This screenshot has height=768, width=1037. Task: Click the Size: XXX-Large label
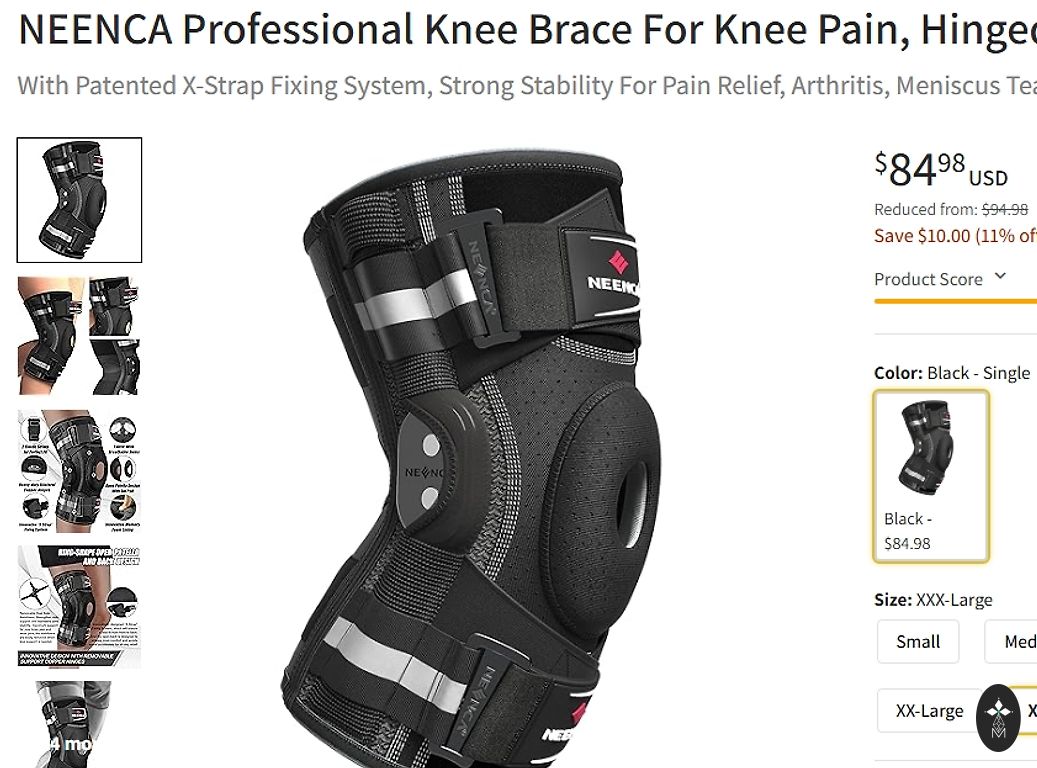(933, 600)
